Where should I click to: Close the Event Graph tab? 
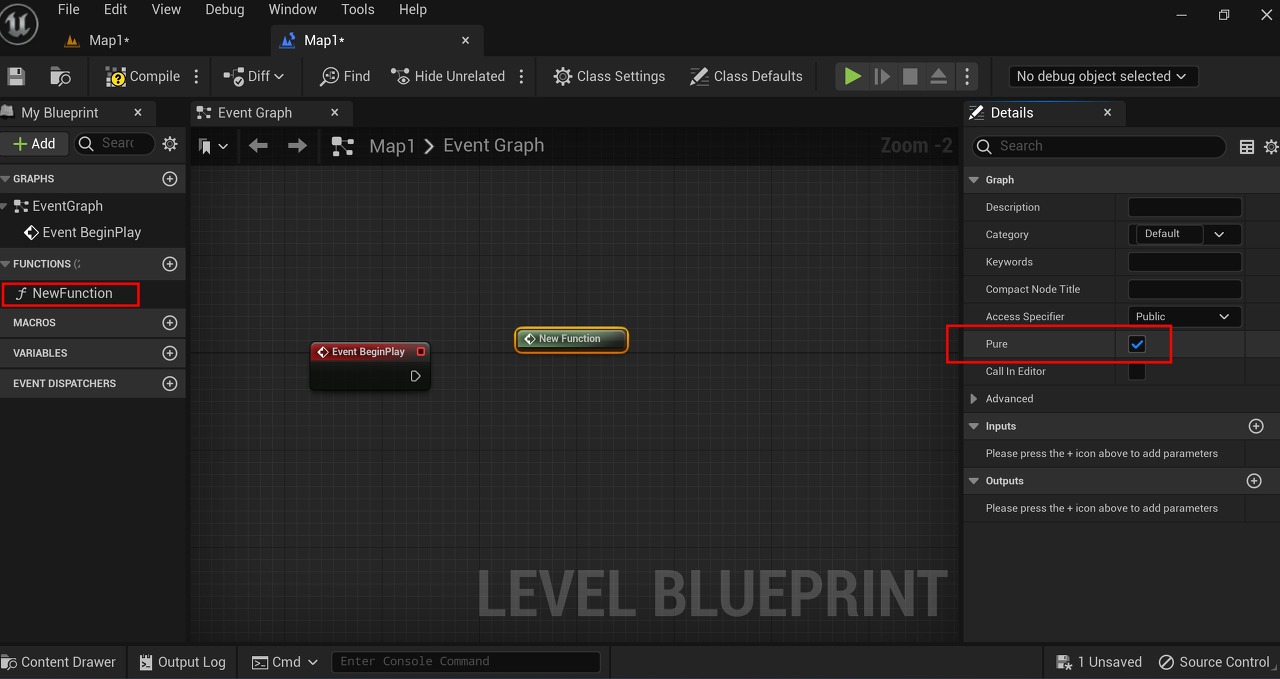335,113
